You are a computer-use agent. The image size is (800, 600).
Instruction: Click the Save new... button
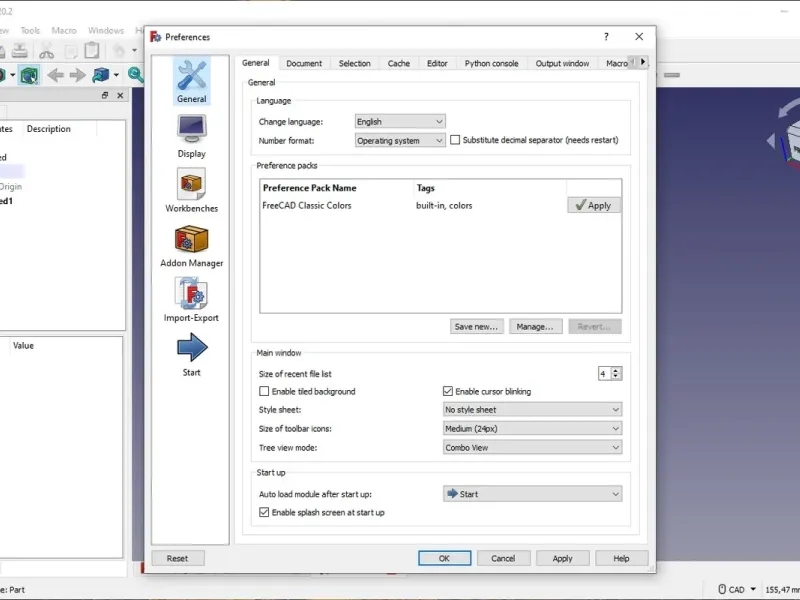click(477, 327)
